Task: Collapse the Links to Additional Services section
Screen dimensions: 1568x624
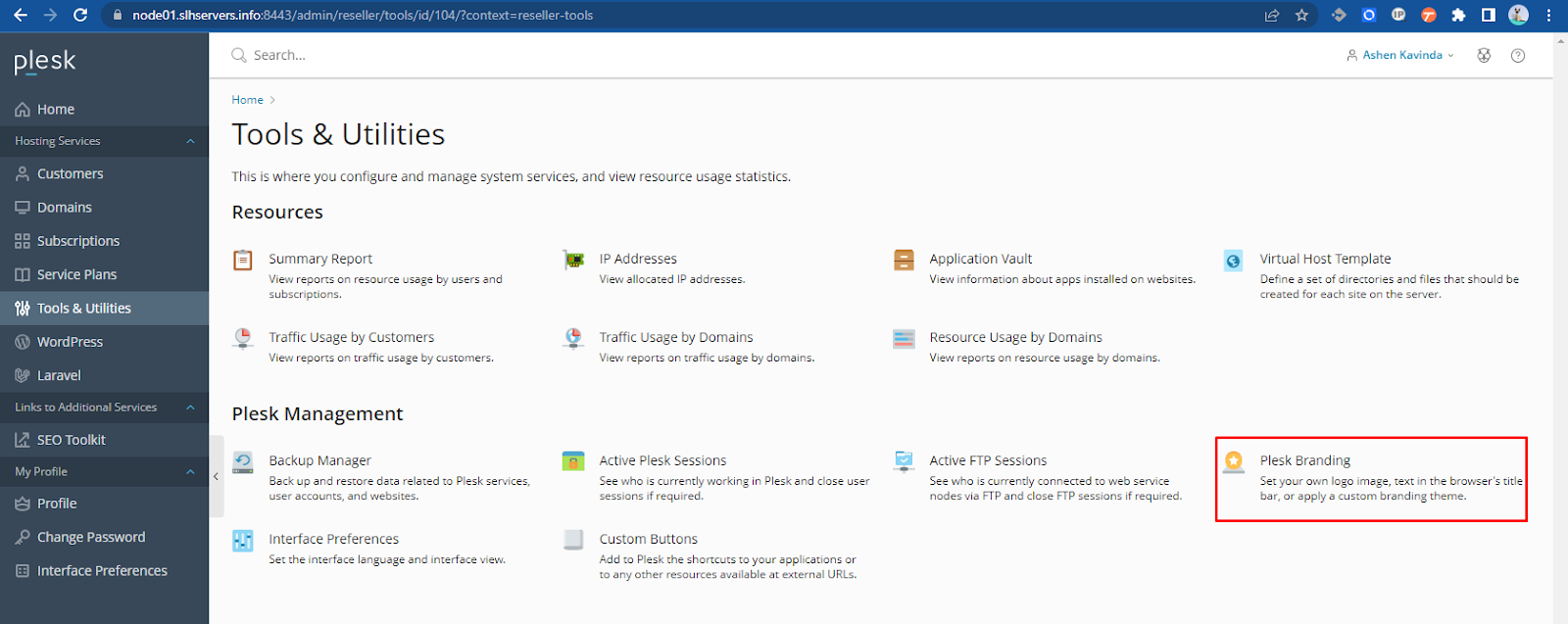Action: pos(190,408)
